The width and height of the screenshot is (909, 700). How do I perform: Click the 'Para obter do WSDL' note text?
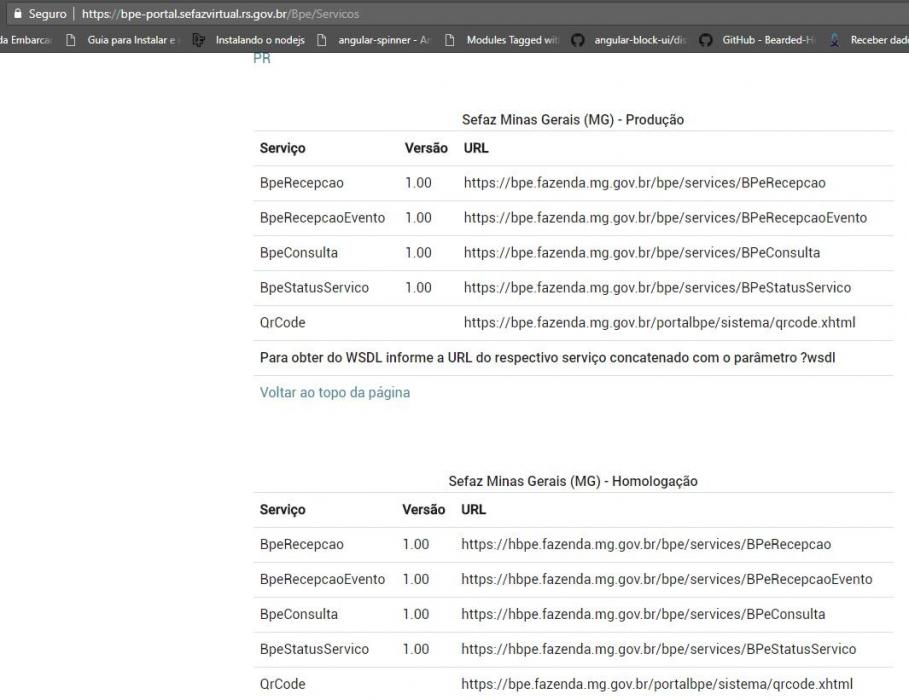(x=547, y=358)
